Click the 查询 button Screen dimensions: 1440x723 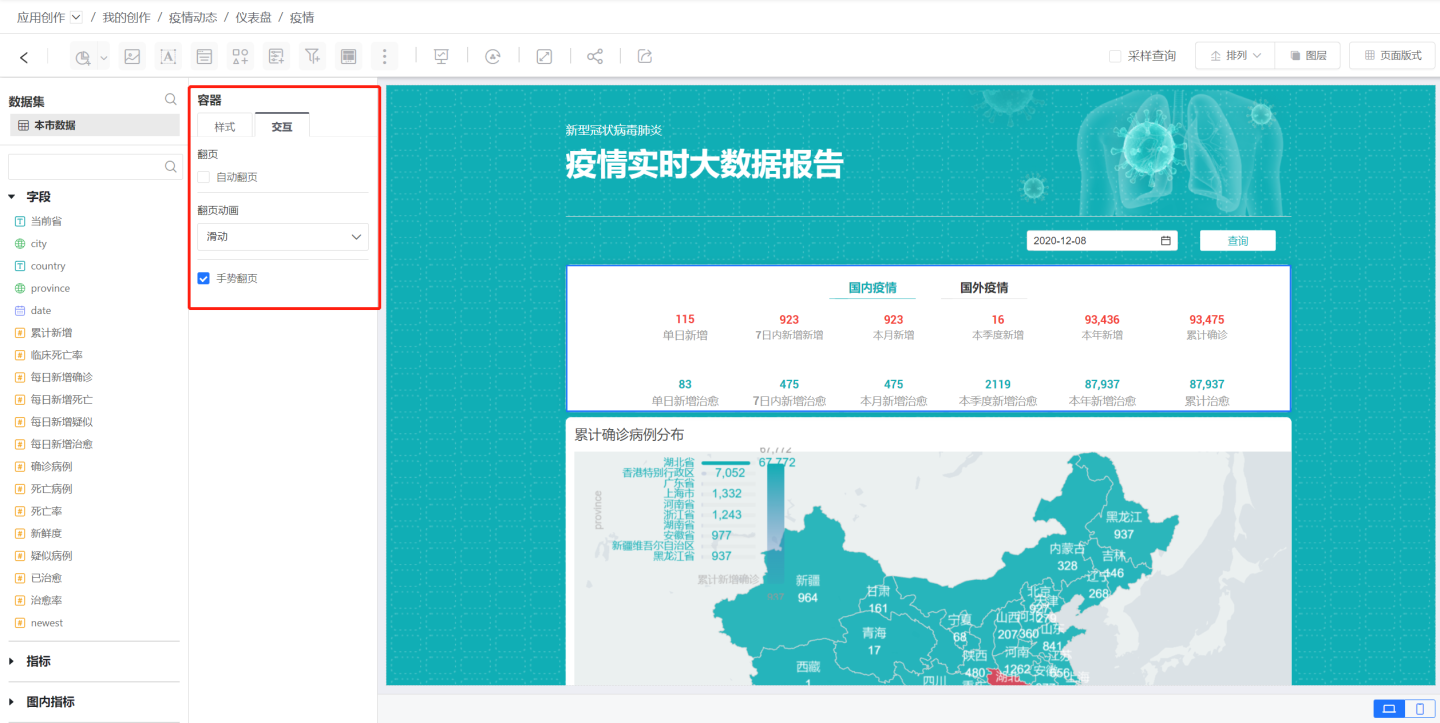(1237, 241)
